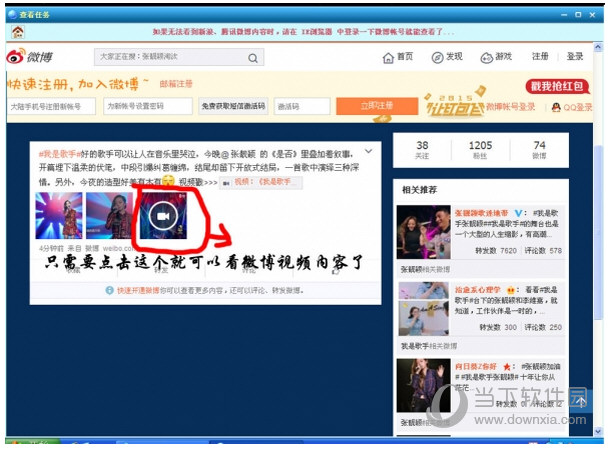Play the video thumbnail with camera icon
This screenshot has width=611, height=449.
point(163,216)
